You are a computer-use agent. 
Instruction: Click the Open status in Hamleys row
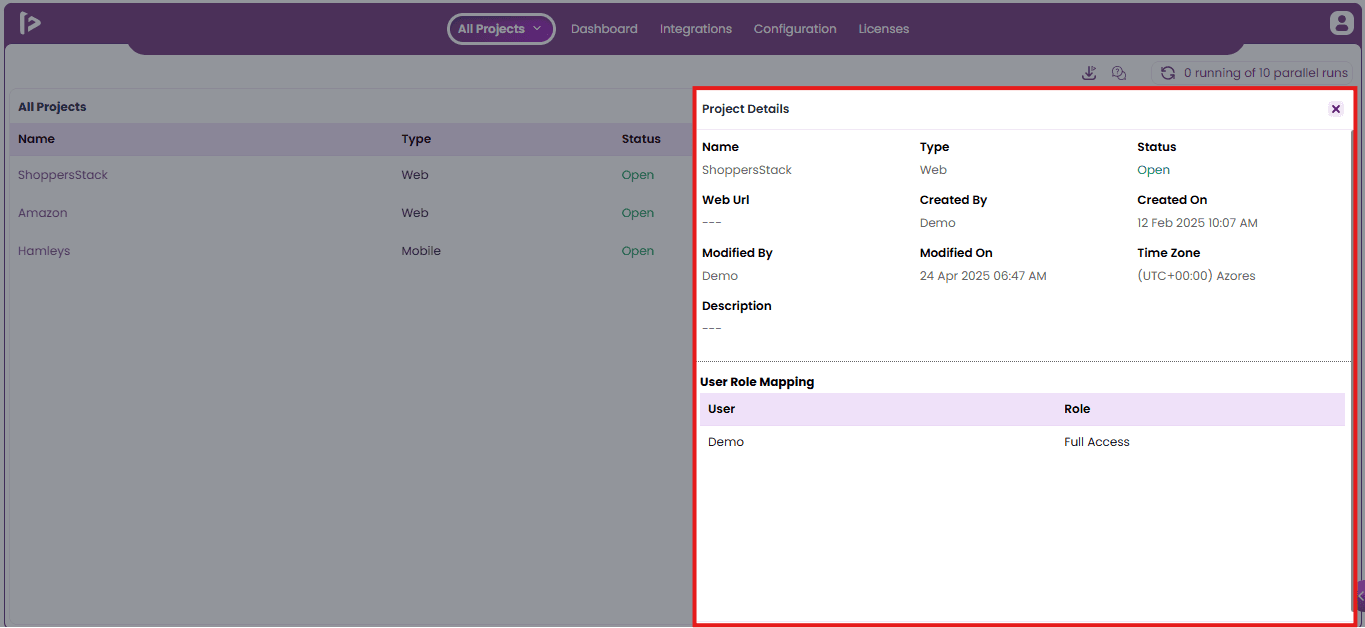tap(638, 251)
